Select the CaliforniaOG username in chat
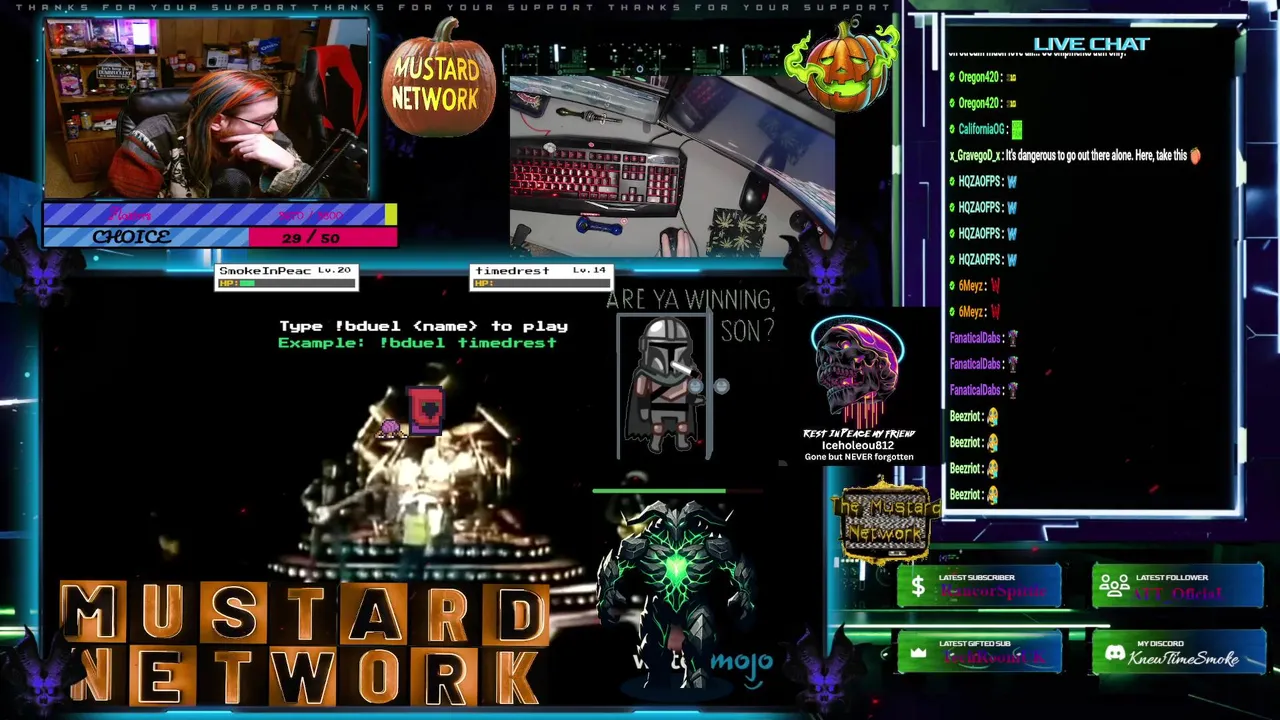Viewport: 1280px width, 720px height. [980, 129]
